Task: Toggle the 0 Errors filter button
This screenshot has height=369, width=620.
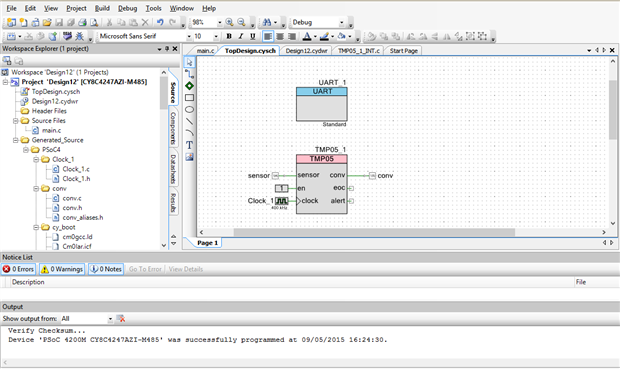Action: [x=19, y=269]
